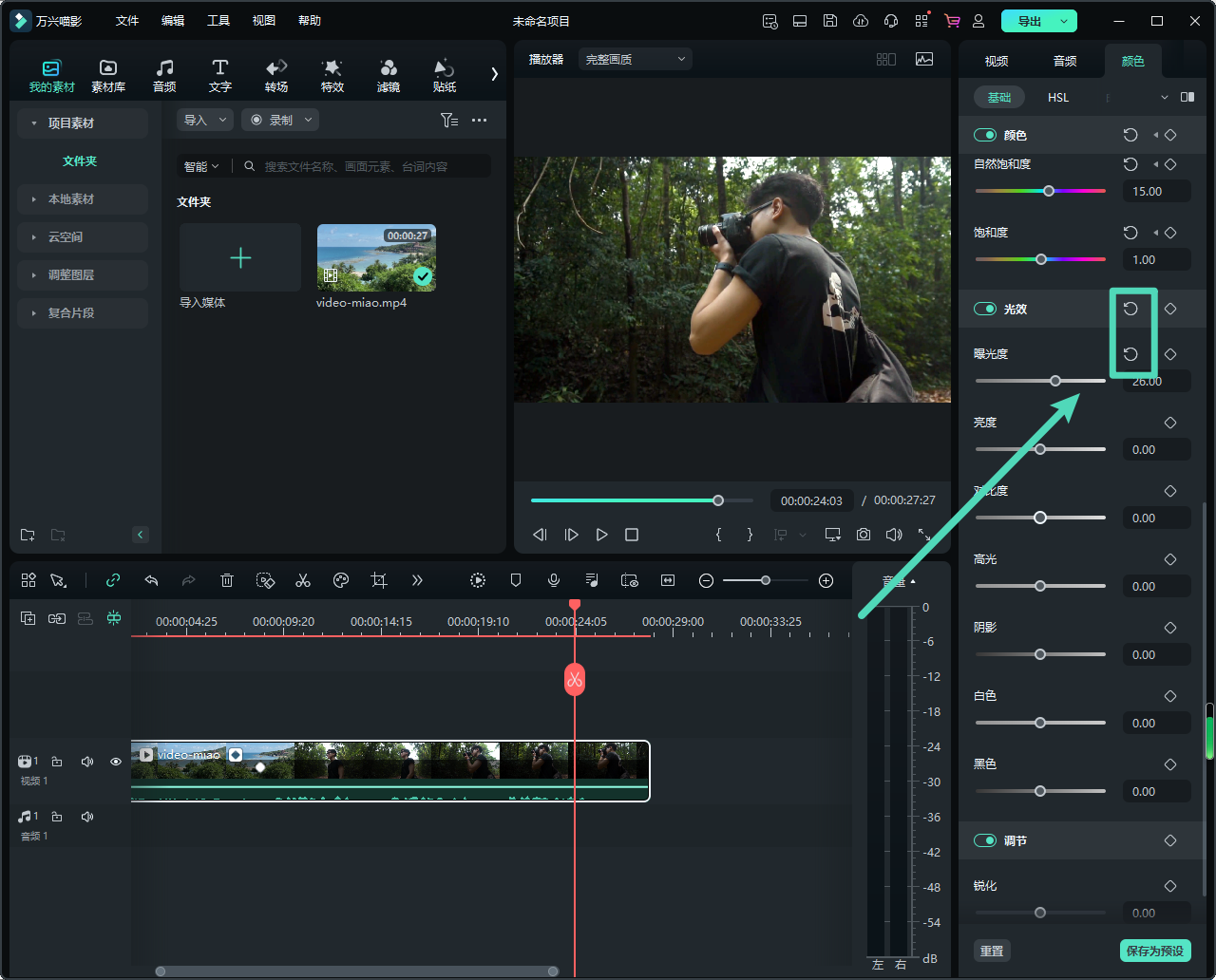This screenshot has width=1216, height=980.
Task: Open the 文字 titles tab
Action: coord(220,76)
